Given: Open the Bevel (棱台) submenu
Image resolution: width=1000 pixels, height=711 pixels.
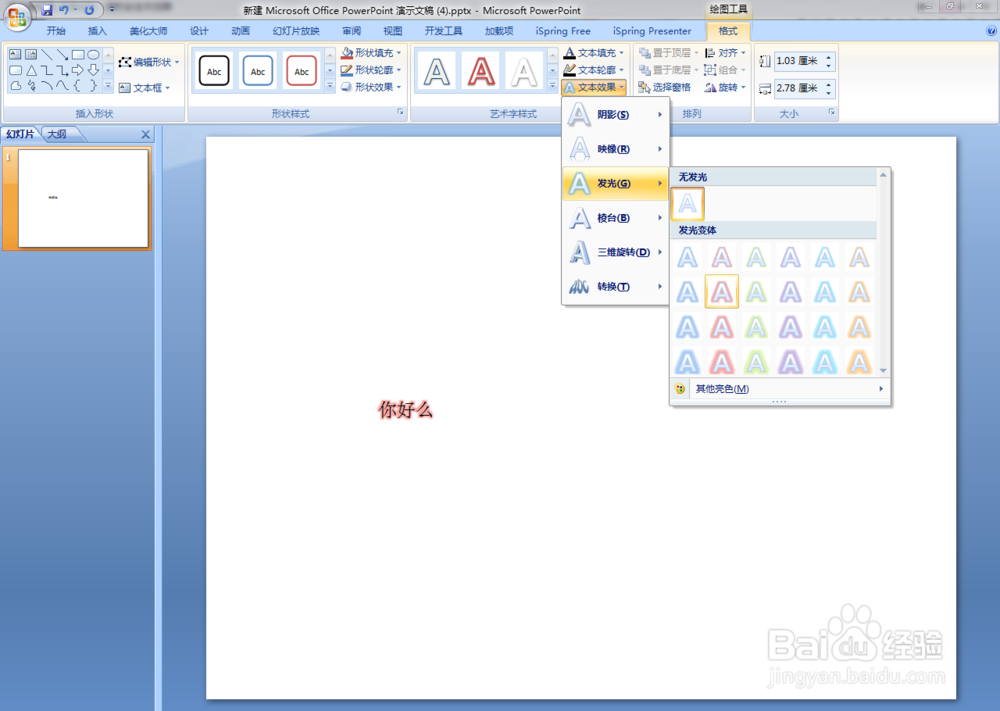Looking at the screenshot, I should pos(615,218).
